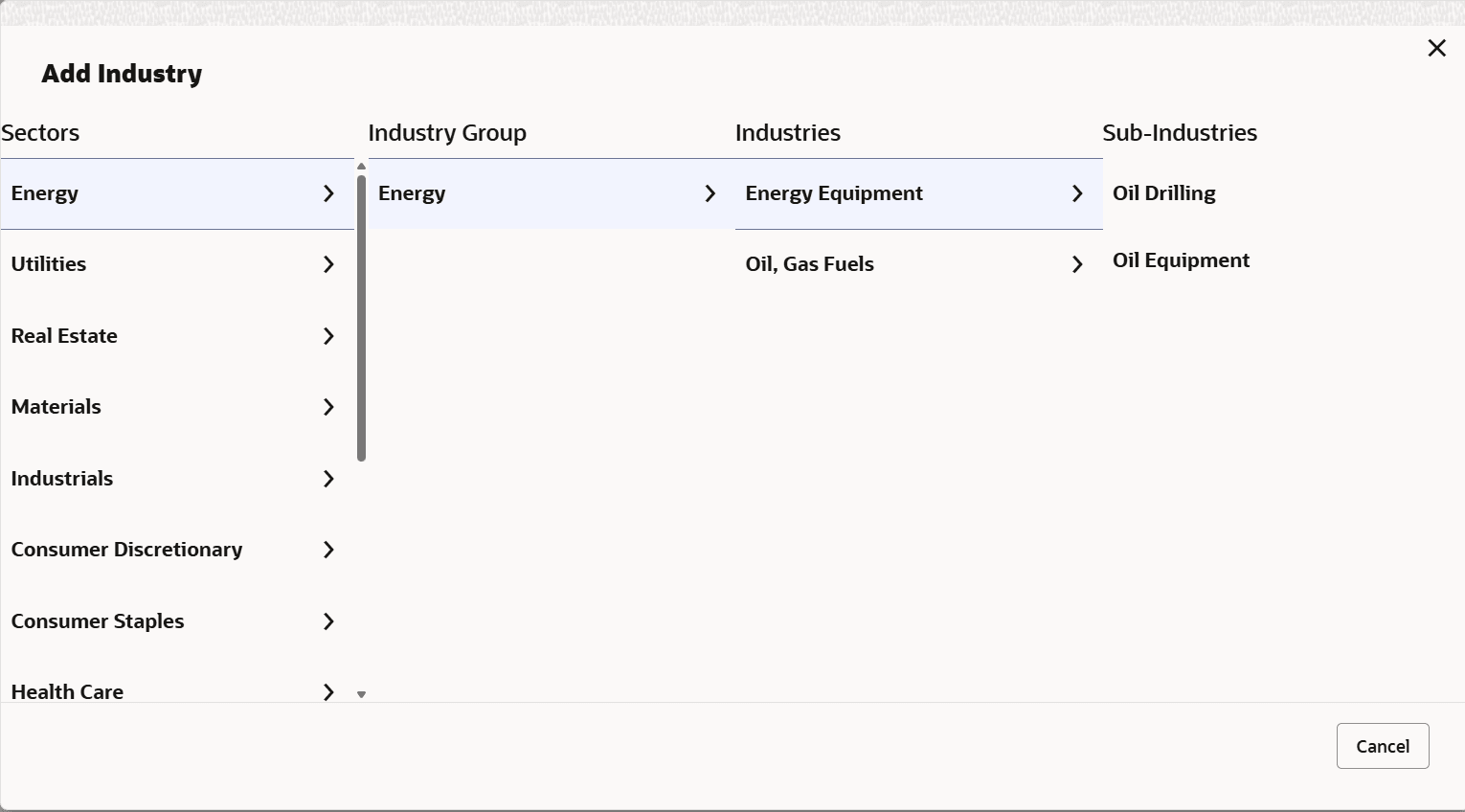Viewport: 1465px width, 812px height.
Task: Expand the Real Estate chevron arrow
Action: pos(328,336)
